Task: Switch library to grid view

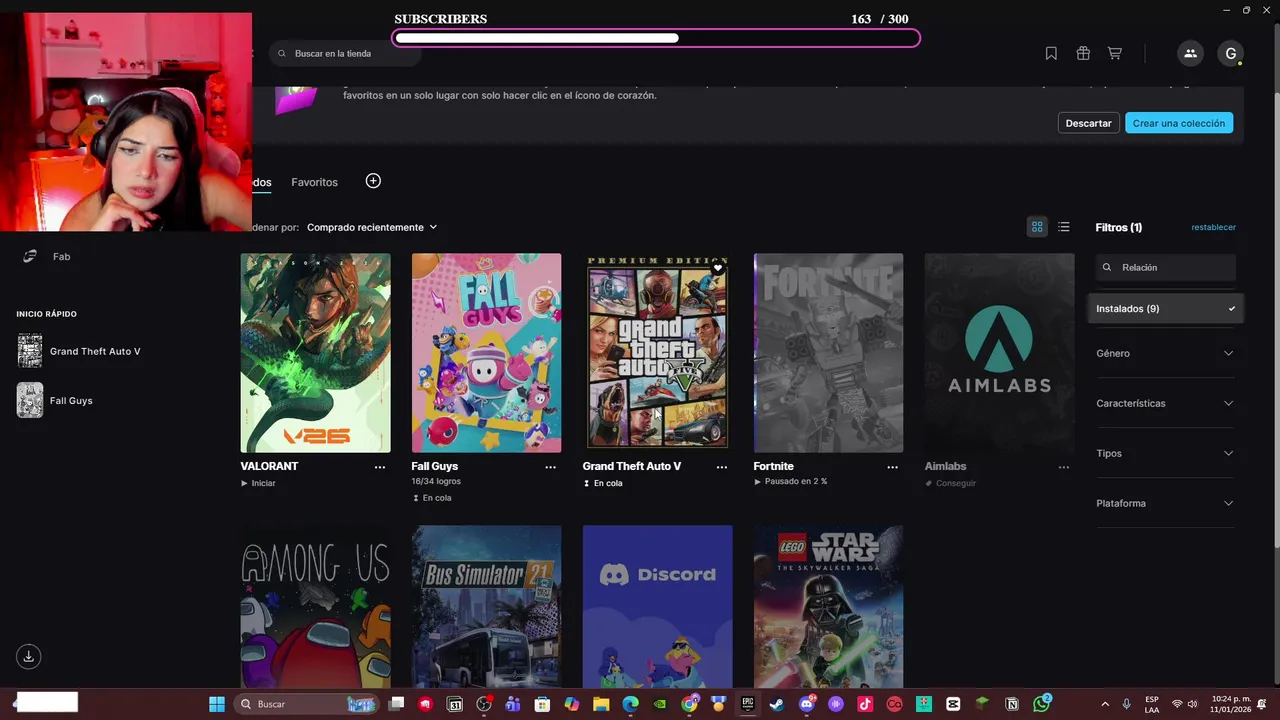Action: [x=1037, y=227]
